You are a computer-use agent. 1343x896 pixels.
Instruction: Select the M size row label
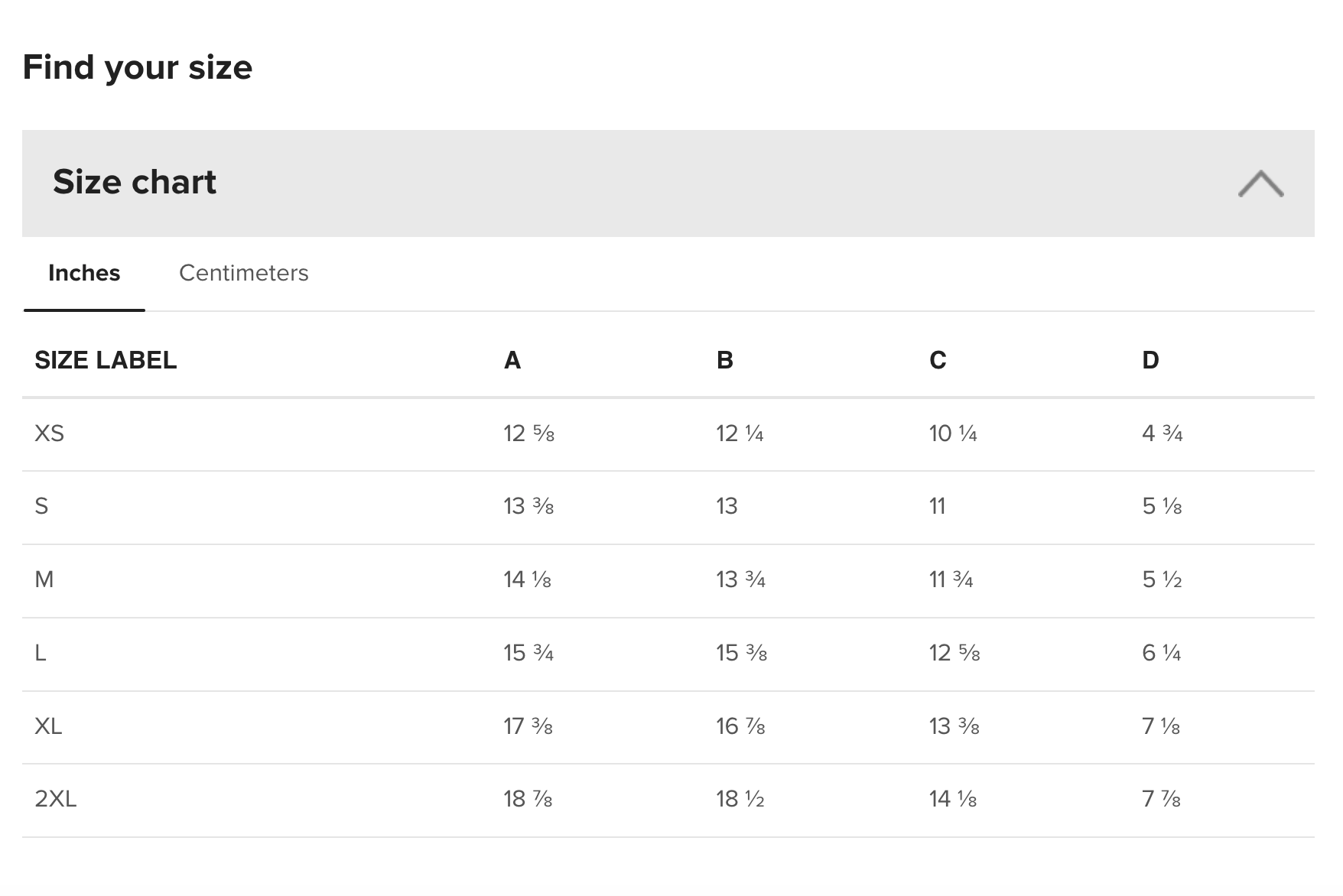(x=44, y=579)
